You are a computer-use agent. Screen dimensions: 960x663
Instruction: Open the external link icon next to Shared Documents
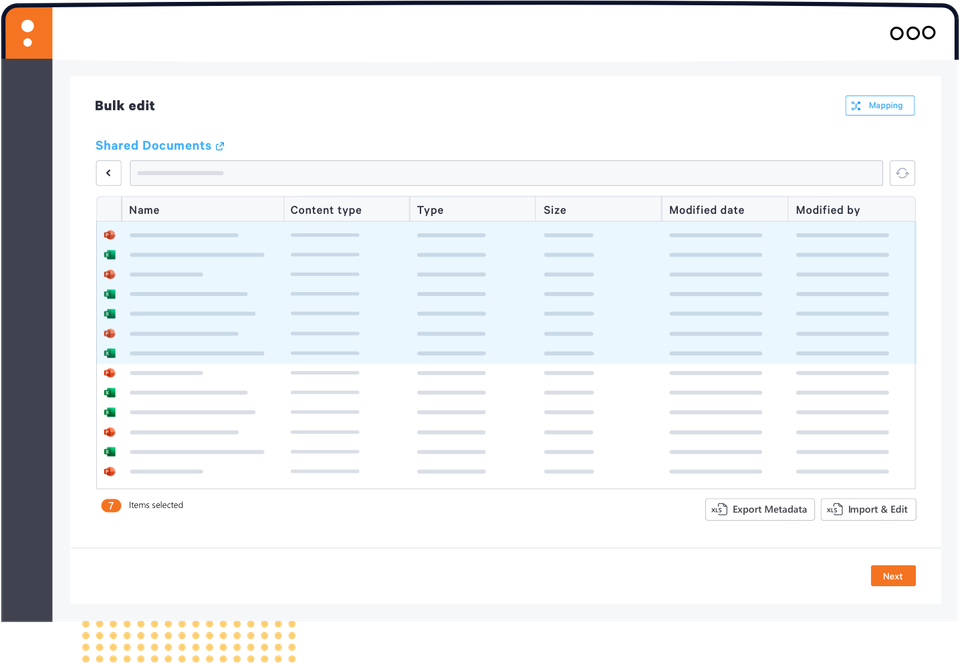pyautogui.click(x=220, y=145)
